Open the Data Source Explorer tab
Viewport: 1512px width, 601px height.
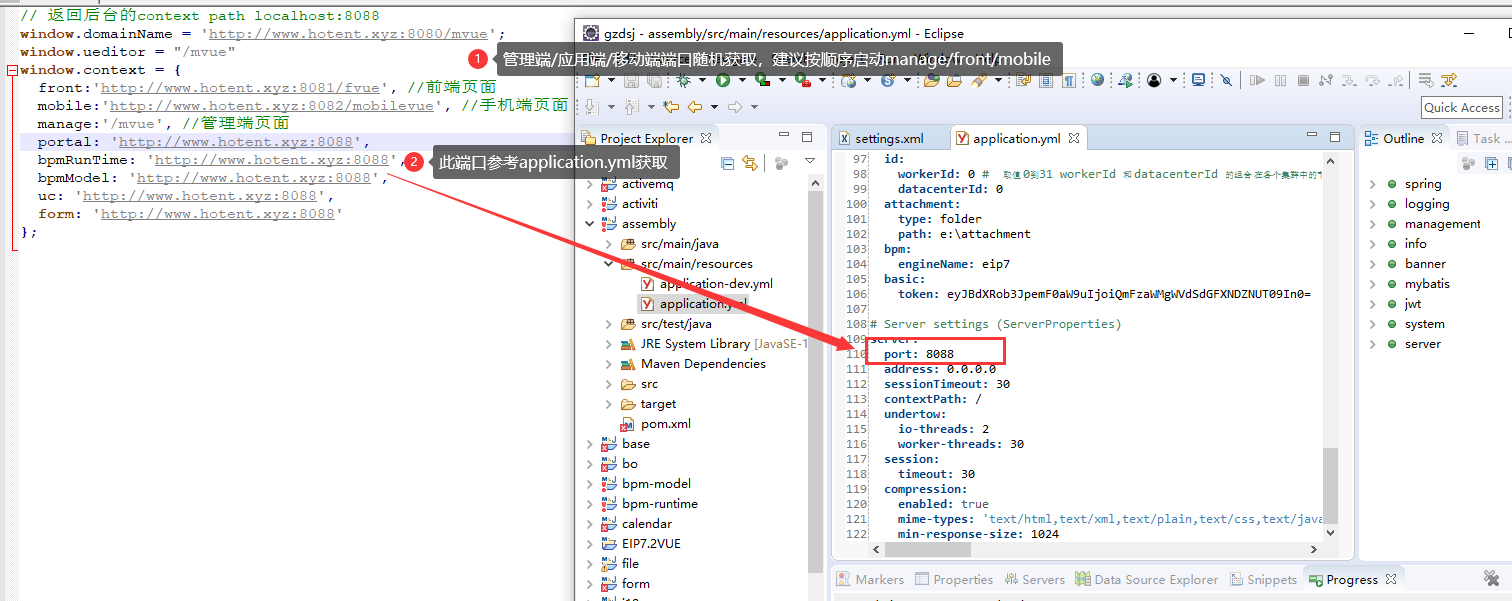tap(1147, 579)
